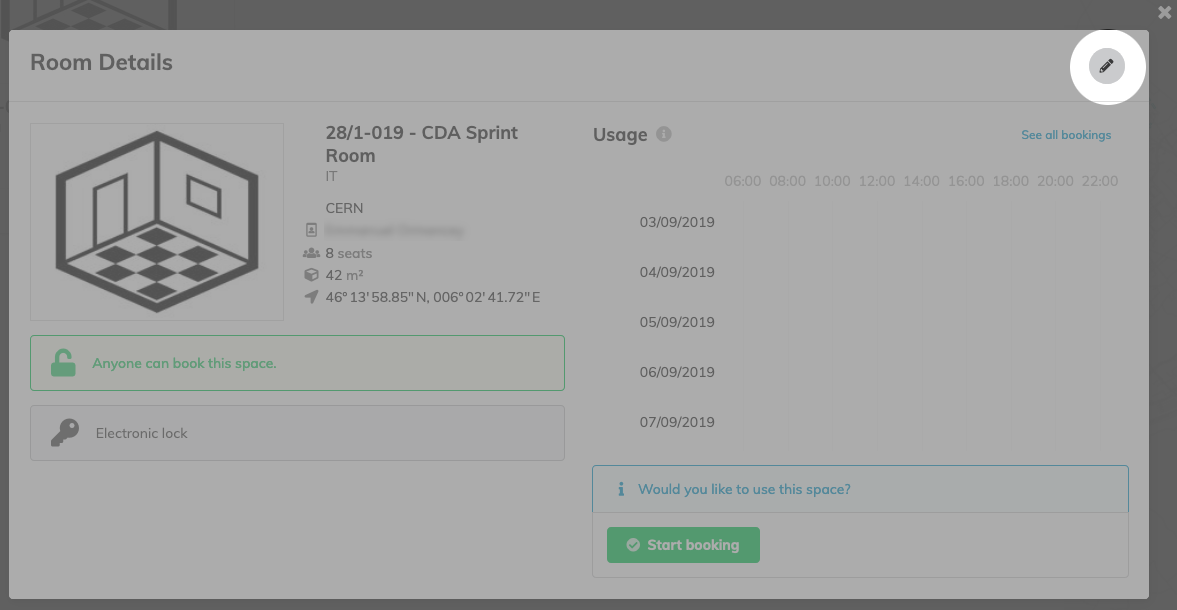Click the room owner contact icon
This screenshot has height=610, width=1177.
click(x=312, y=230)
